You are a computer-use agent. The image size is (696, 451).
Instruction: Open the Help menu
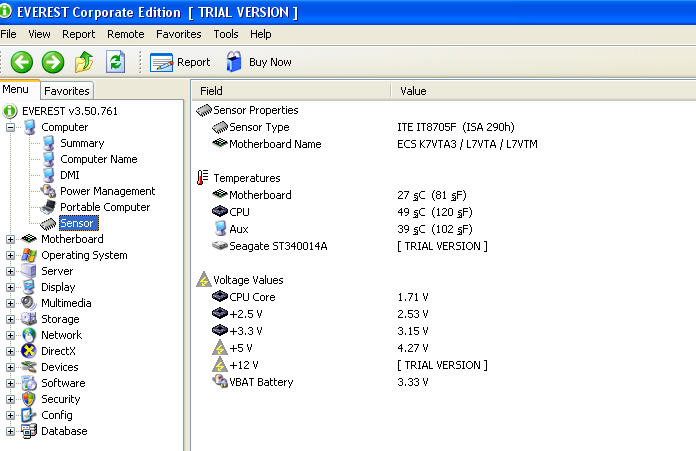261,34
